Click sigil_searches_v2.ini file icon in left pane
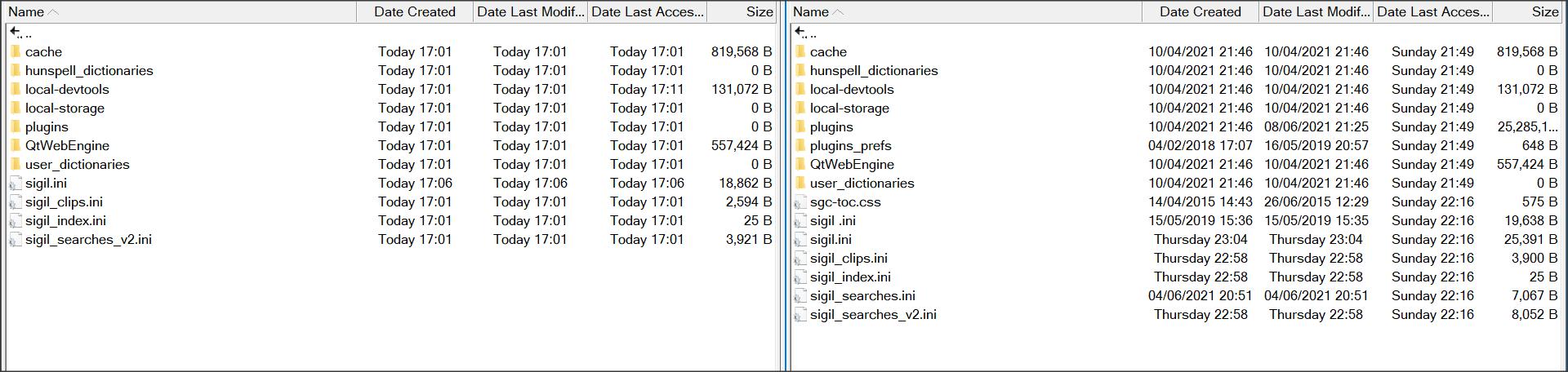 click(16, 239)
